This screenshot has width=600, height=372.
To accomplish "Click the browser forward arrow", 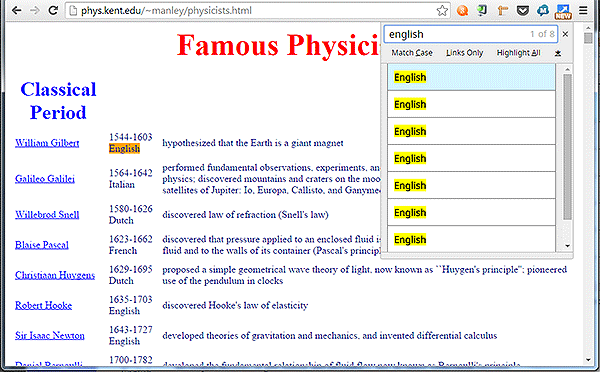I will pos(35,10).
